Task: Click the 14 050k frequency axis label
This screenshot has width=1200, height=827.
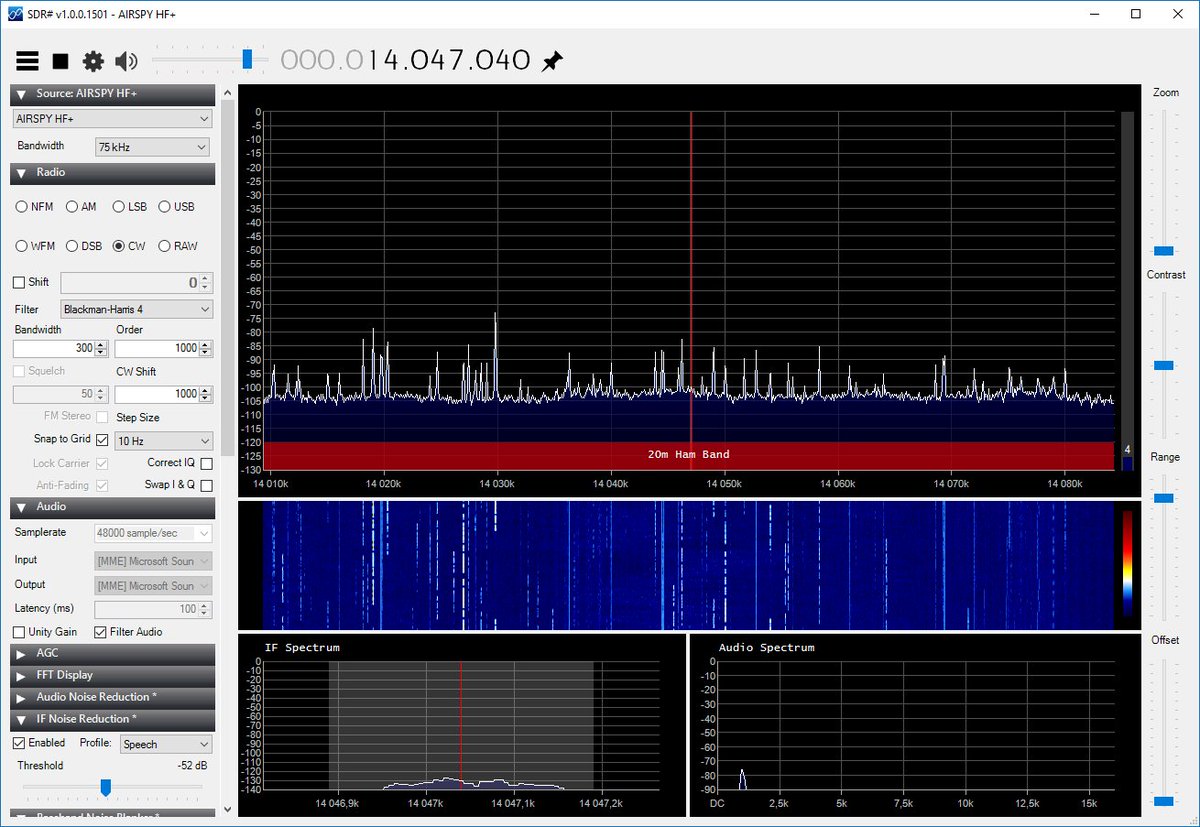Action: pyautogui.click(x=724, y=484)
